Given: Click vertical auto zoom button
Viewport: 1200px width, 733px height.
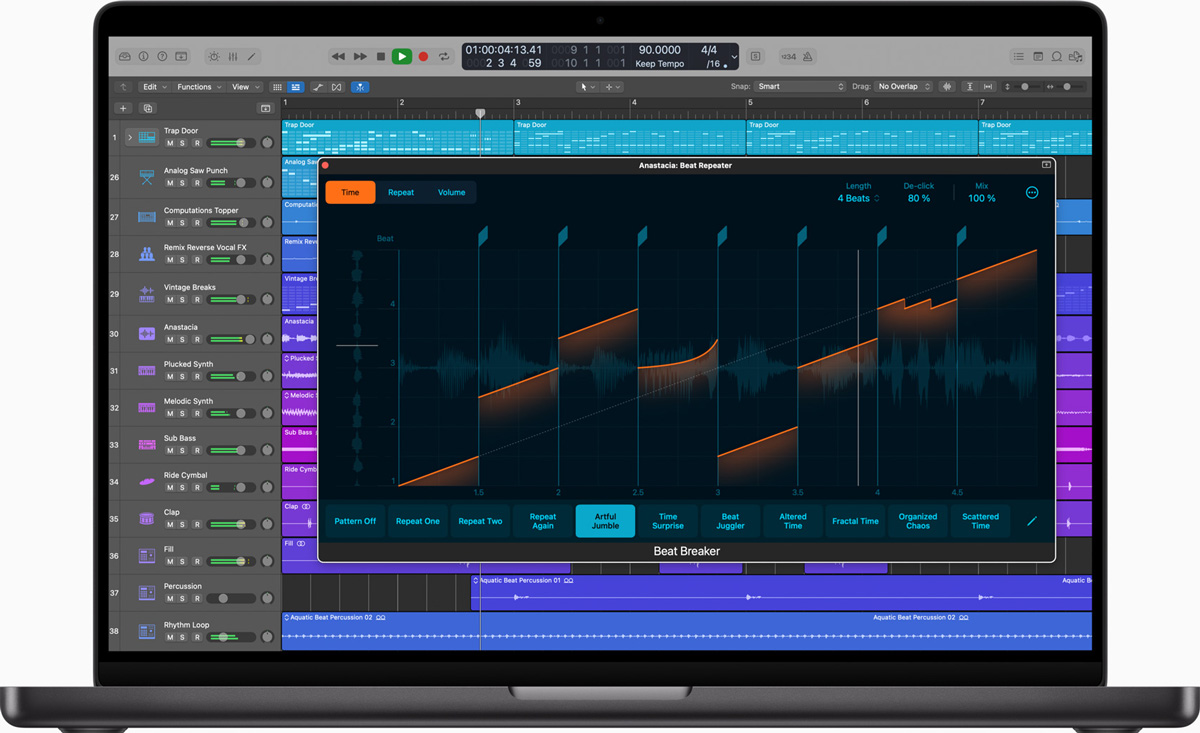Looking at the screenshot, I should pos(970,87).
